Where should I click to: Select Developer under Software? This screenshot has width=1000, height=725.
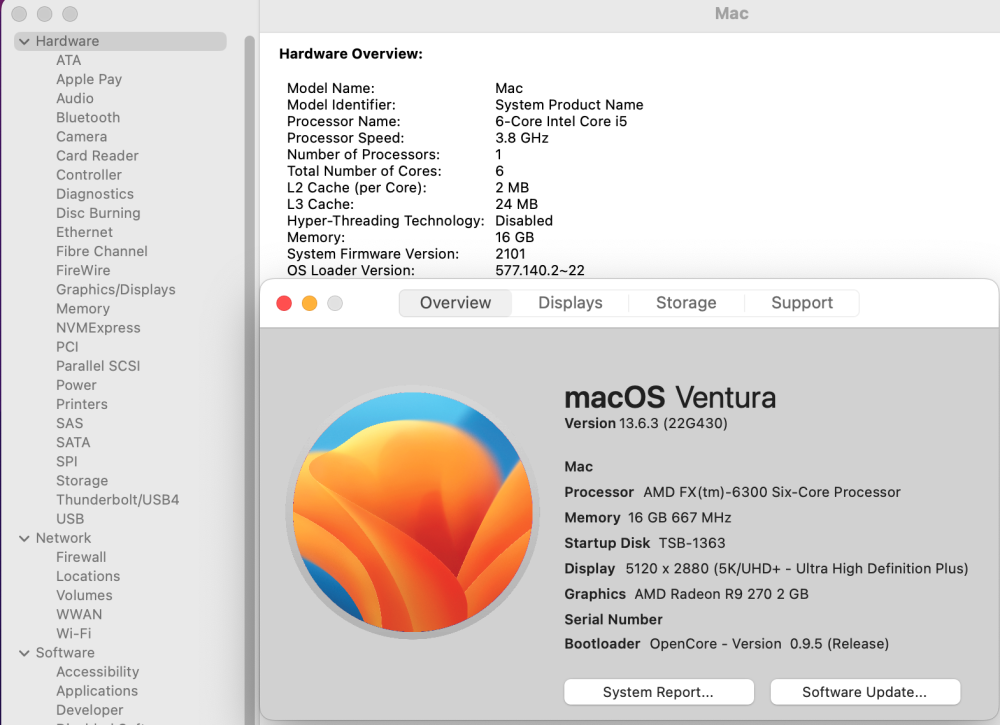pyautogui.click(x=89, y=711)
